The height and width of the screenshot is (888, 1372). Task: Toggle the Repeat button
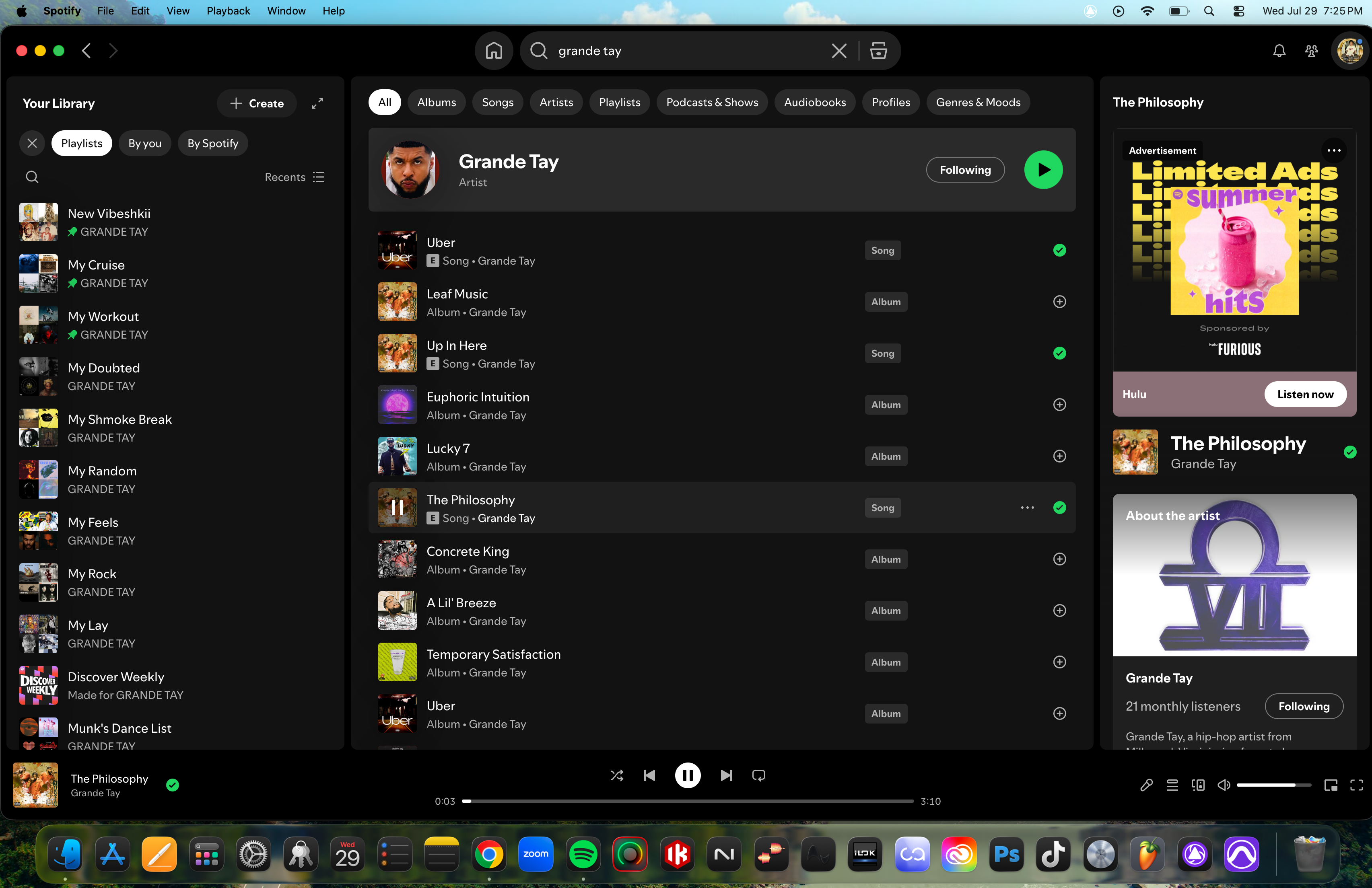759,776
